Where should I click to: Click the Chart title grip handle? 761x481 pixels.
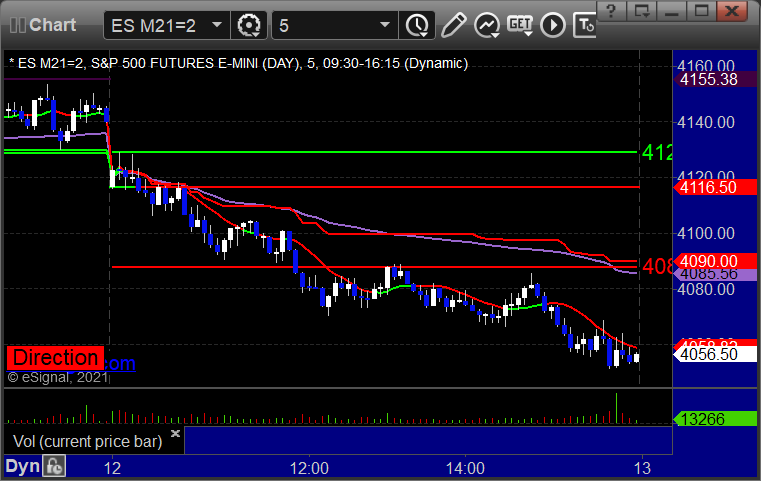pyautogui.click(x=18, y=25)
